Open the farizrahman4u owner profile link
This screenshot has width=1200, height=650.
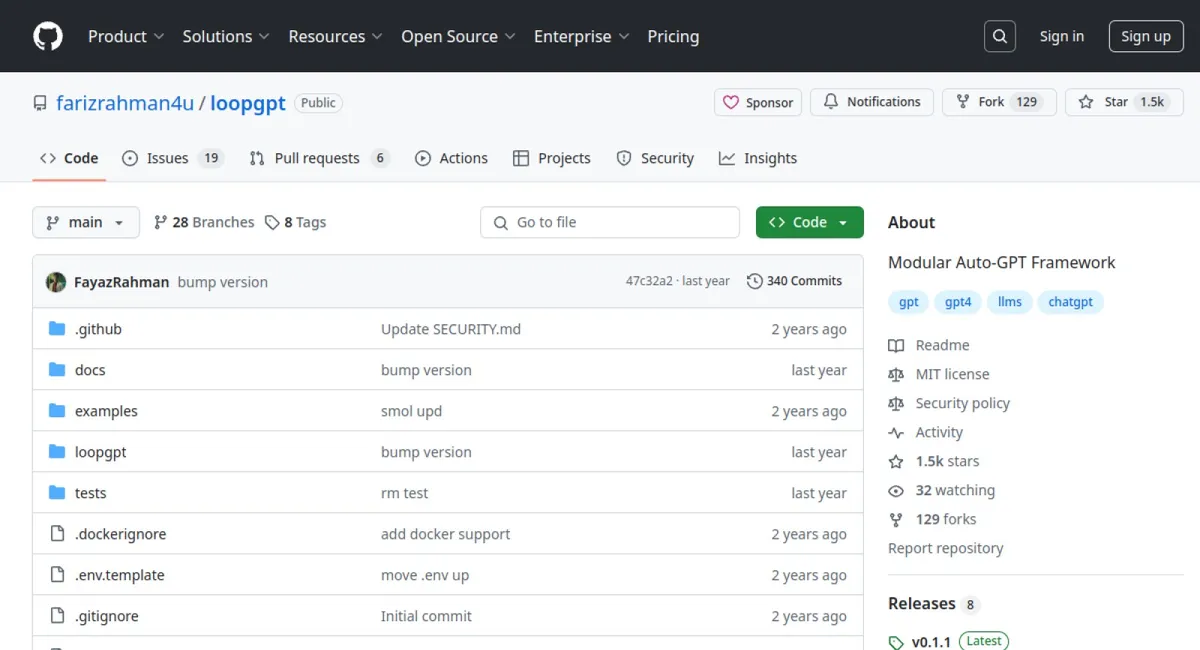[125, 103]
